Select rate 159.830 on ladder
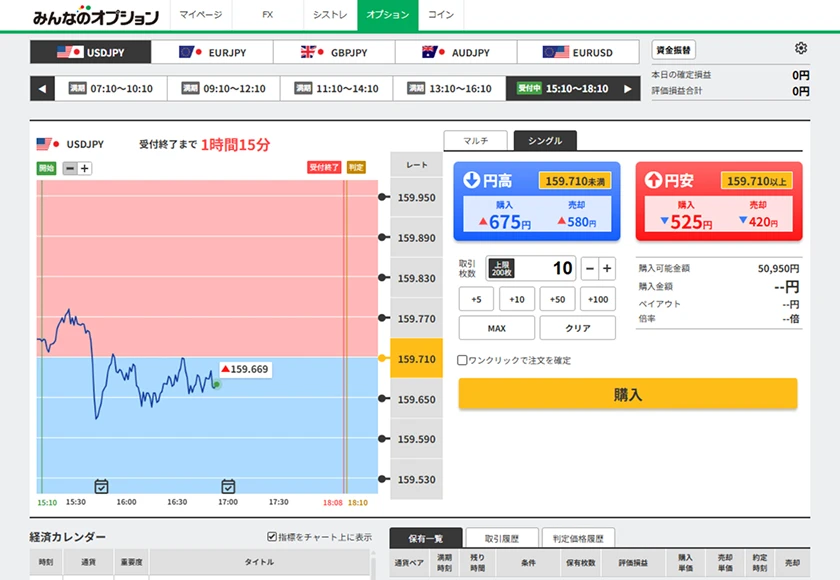The height and width of the screenshot is (580, 840). tap(416, 278)
